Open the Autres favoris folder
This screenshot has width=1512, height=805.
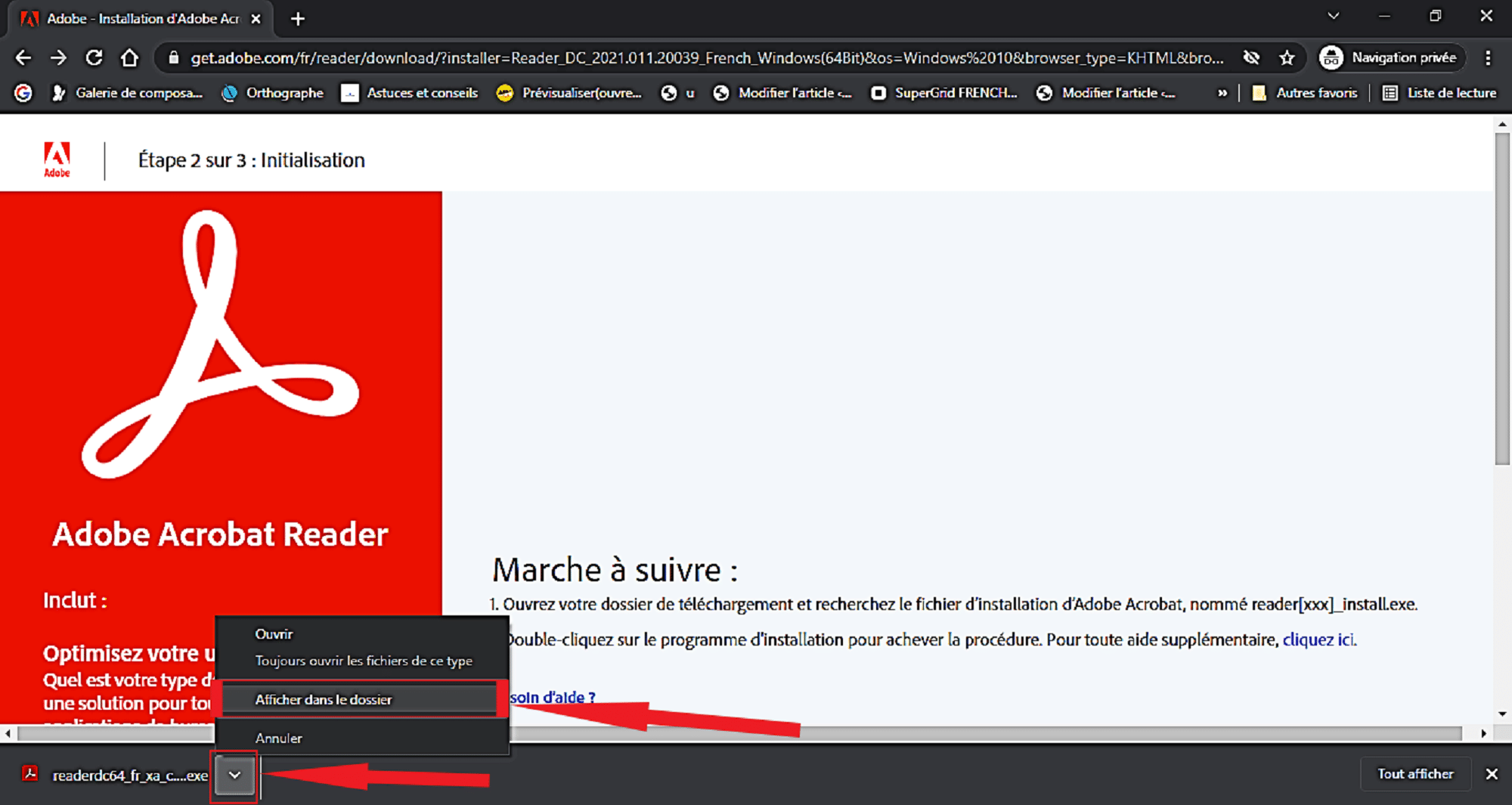[x=1305, y=93]
